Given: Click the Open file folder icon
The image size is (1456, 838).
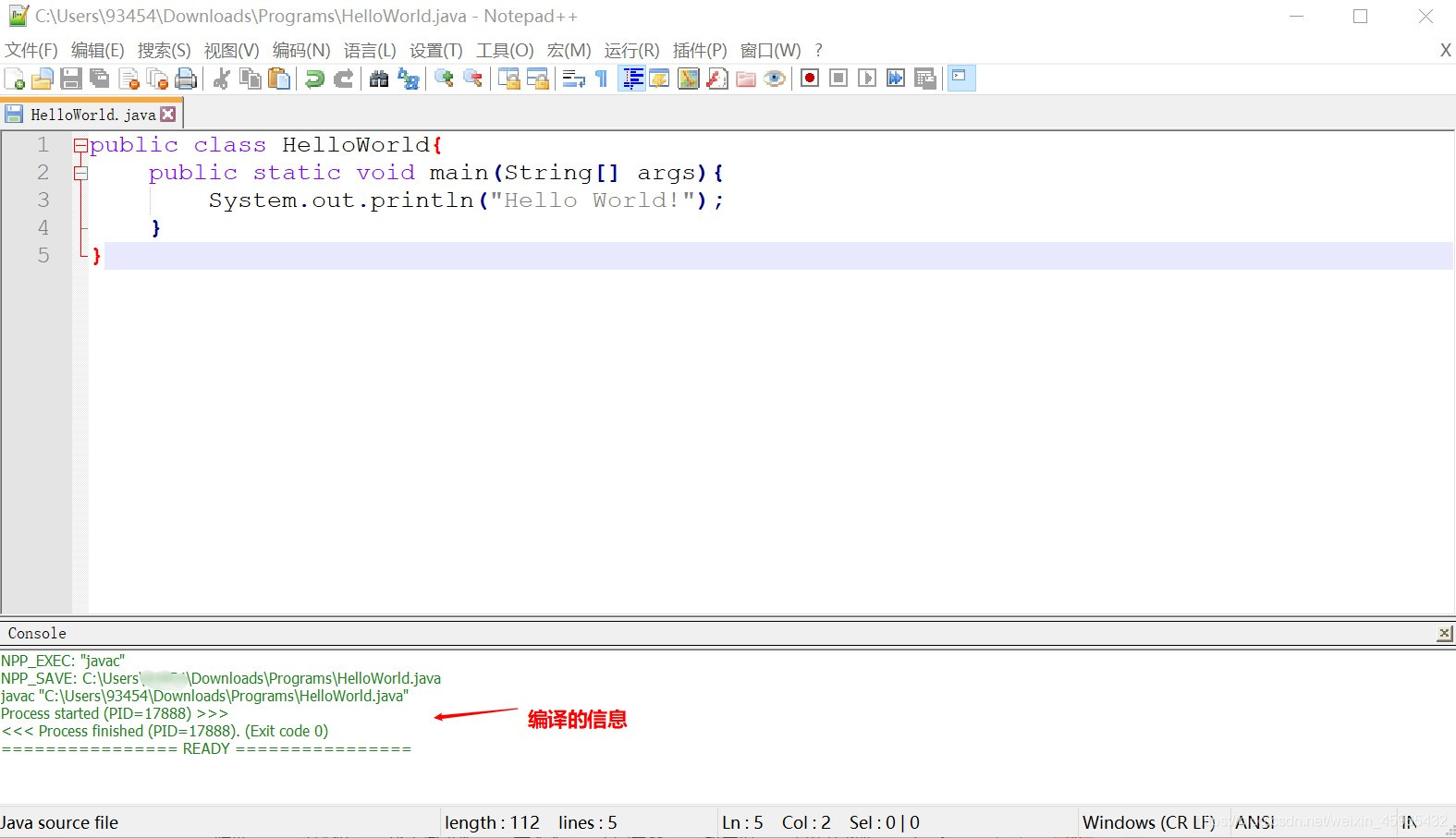Looking at the screenshot, I should click(x=42, y=79).
